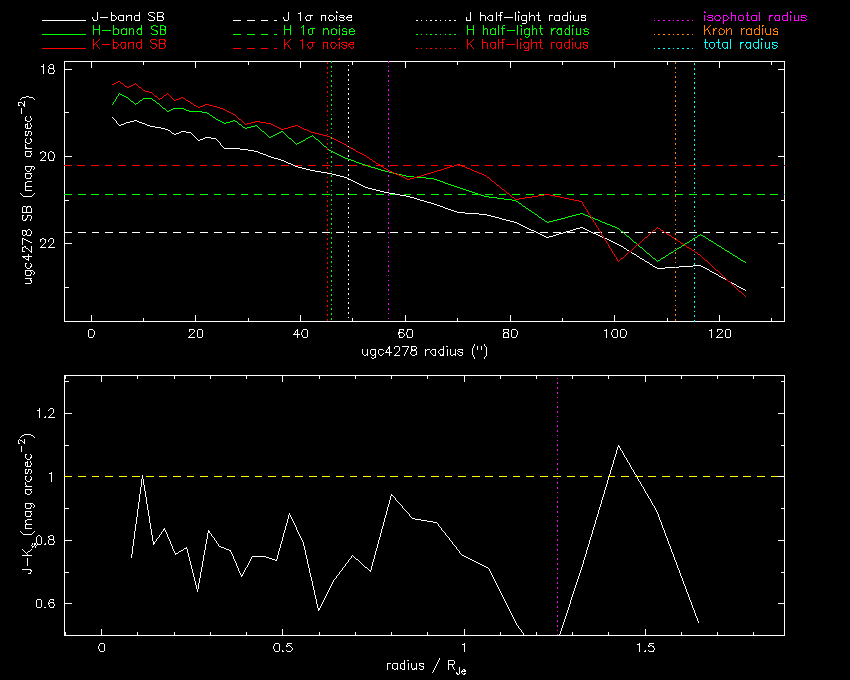Viewport: 850px width, 680px height.
Task: Click the isophotal radius legend label
Action: pos(755,17)
